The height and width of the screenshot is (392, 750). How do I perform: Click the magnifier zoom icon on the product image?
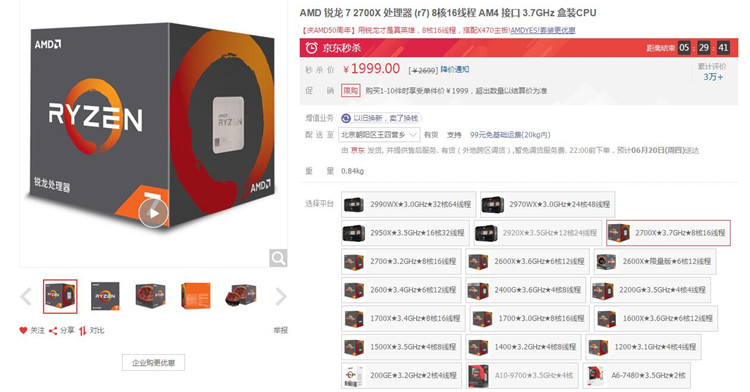tap(278, 258)
